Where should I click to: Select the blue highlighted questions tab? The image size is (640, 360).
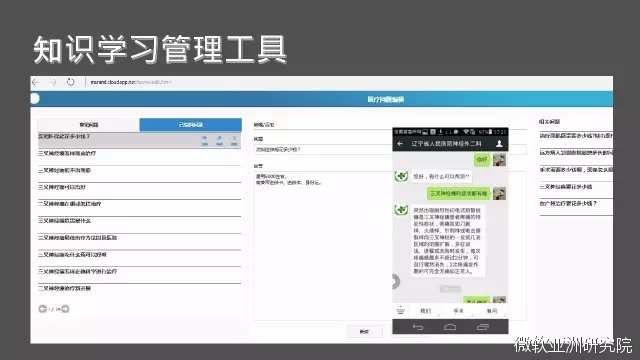pyautogui.click(x=191, y=125)
